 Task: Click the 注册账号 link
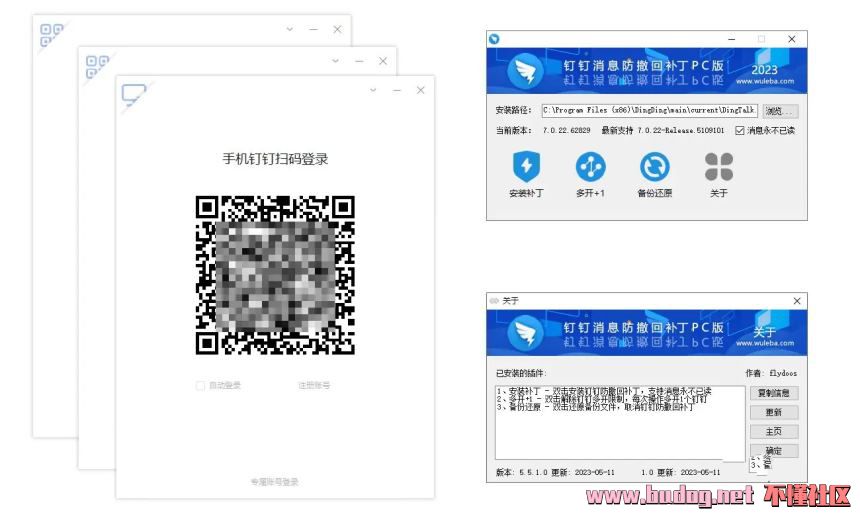314,385
